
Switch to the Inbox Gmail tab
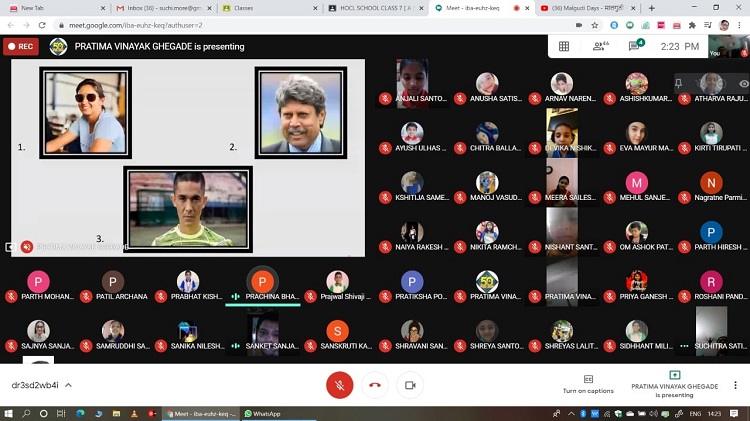(x=160, y=7)
